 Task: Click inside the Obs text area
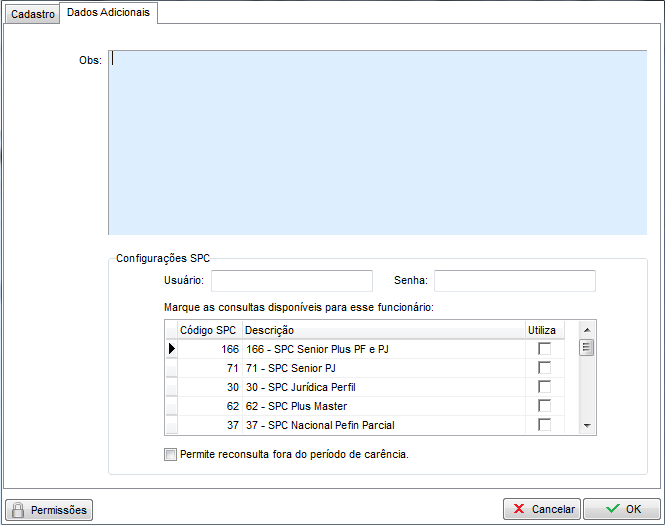click(377, 142)
